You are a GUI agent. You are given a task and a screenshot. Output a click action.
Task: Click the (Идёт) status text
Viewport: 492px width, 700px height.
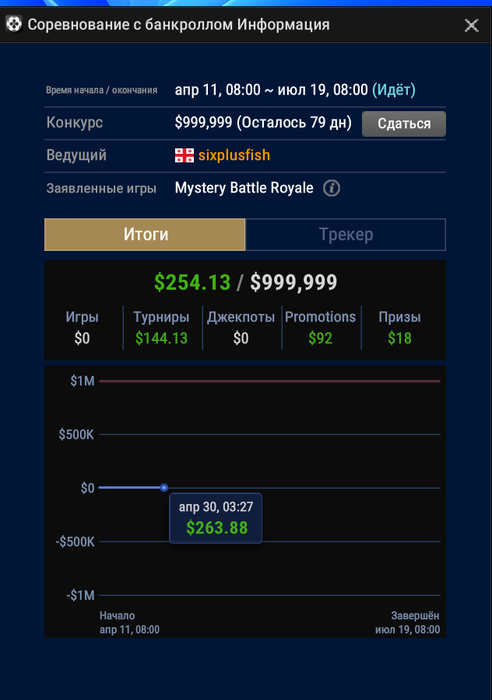pos(394,90)
